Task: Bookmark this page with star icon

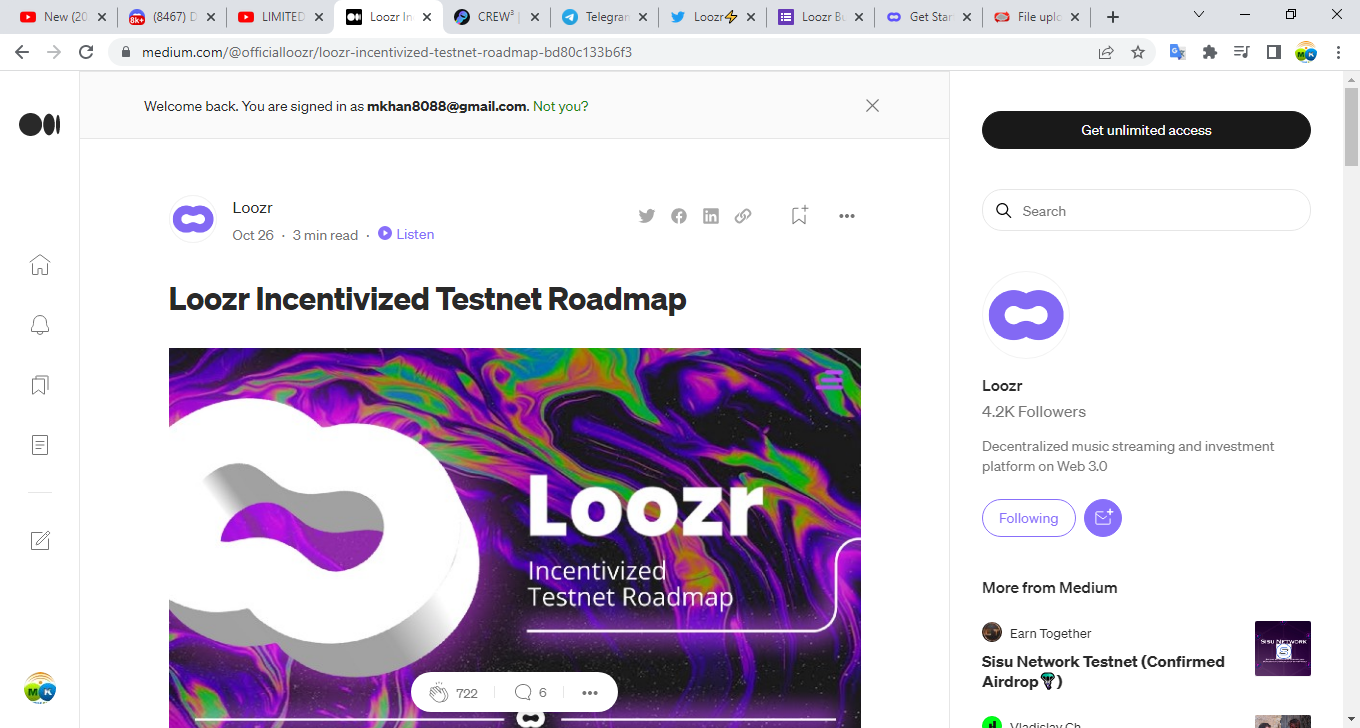Action: point(1138,52)
